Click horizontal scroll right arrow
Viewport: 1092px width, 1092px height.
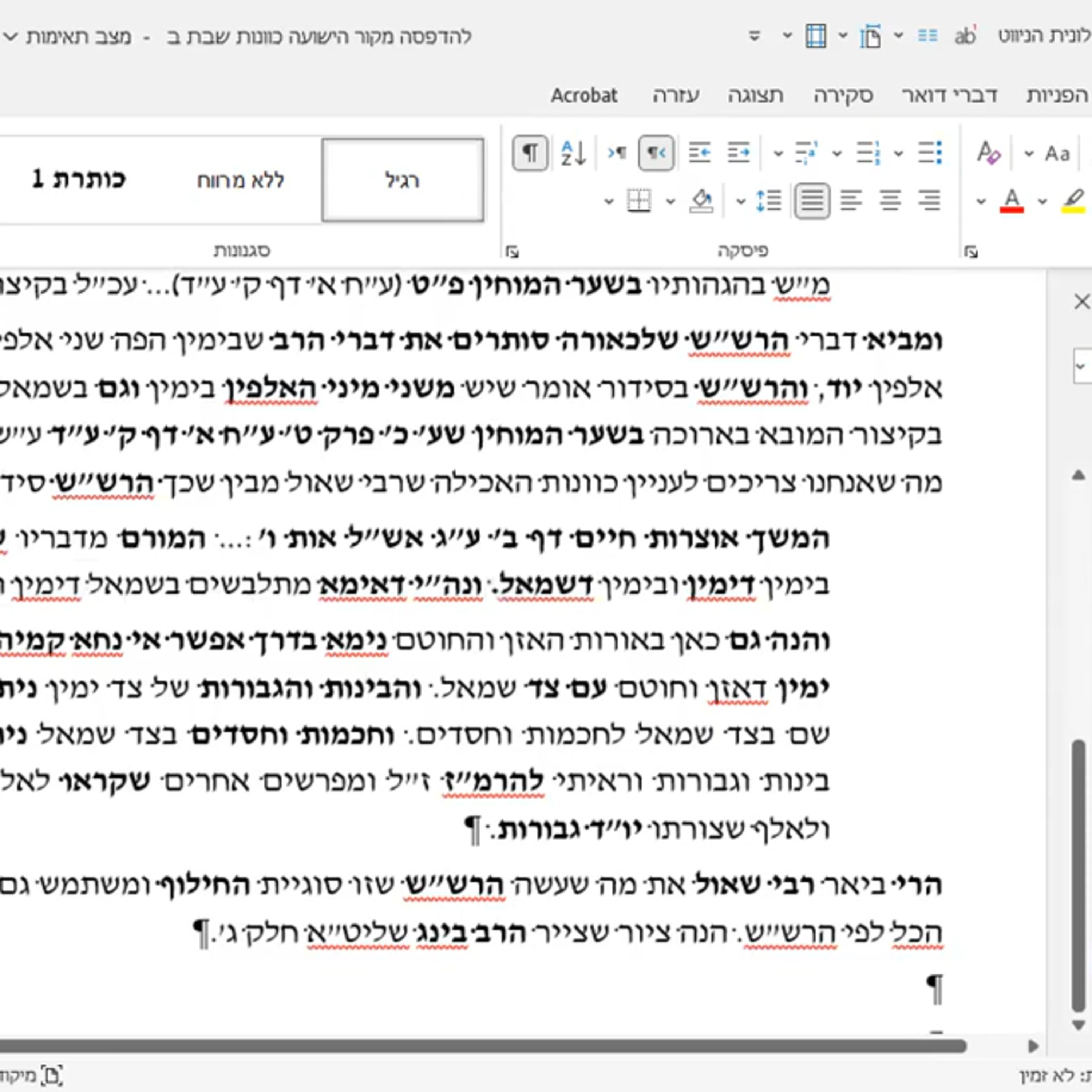pos(1033,1046)
